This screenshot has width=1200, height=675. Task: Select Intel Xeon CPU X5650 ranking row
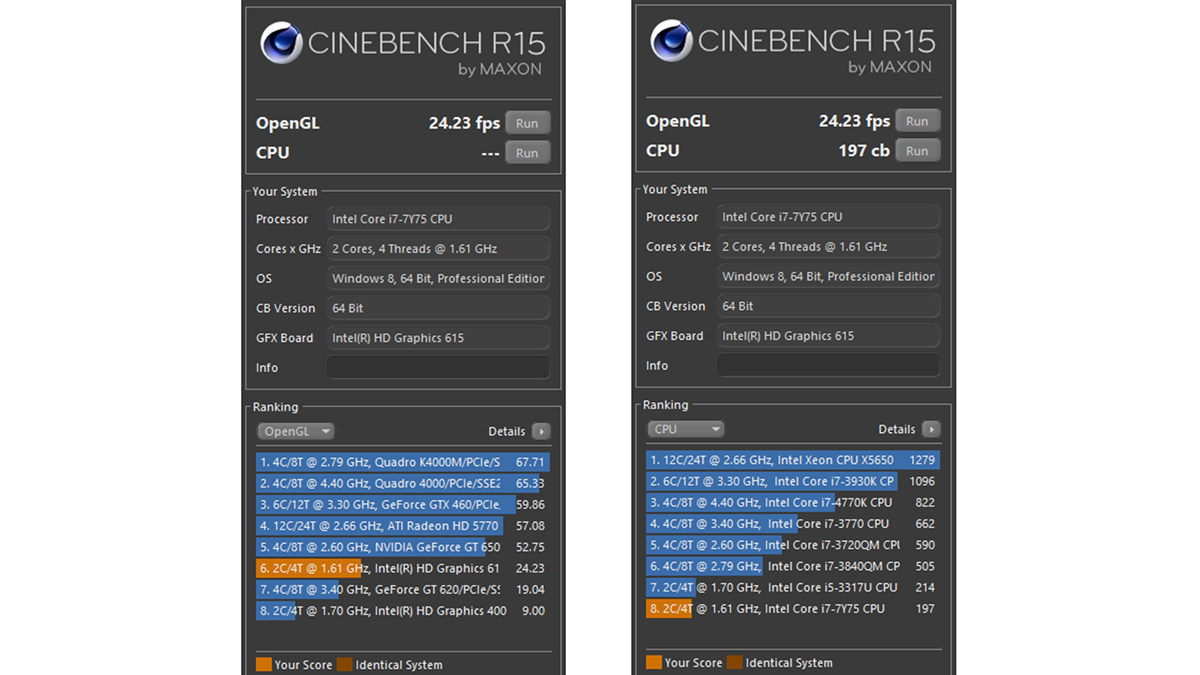coord(793,460)
